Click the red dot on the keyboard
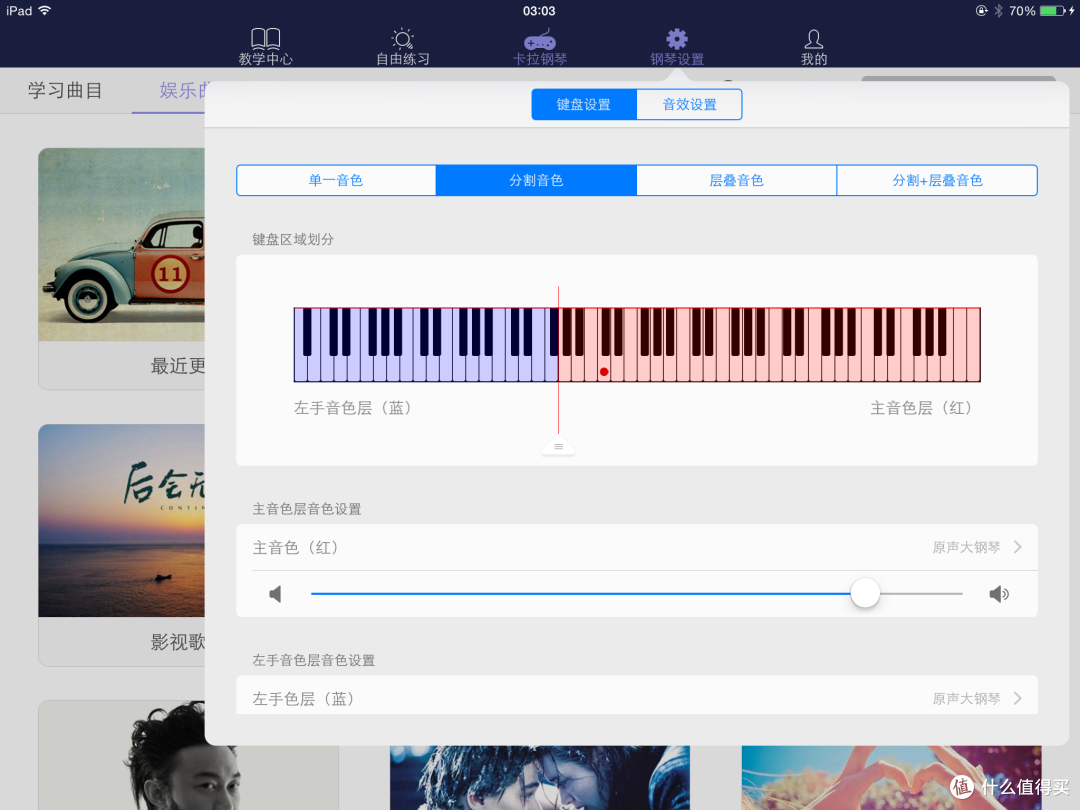The height and width of the screenshot is (810, 1080). coord(604,372)
